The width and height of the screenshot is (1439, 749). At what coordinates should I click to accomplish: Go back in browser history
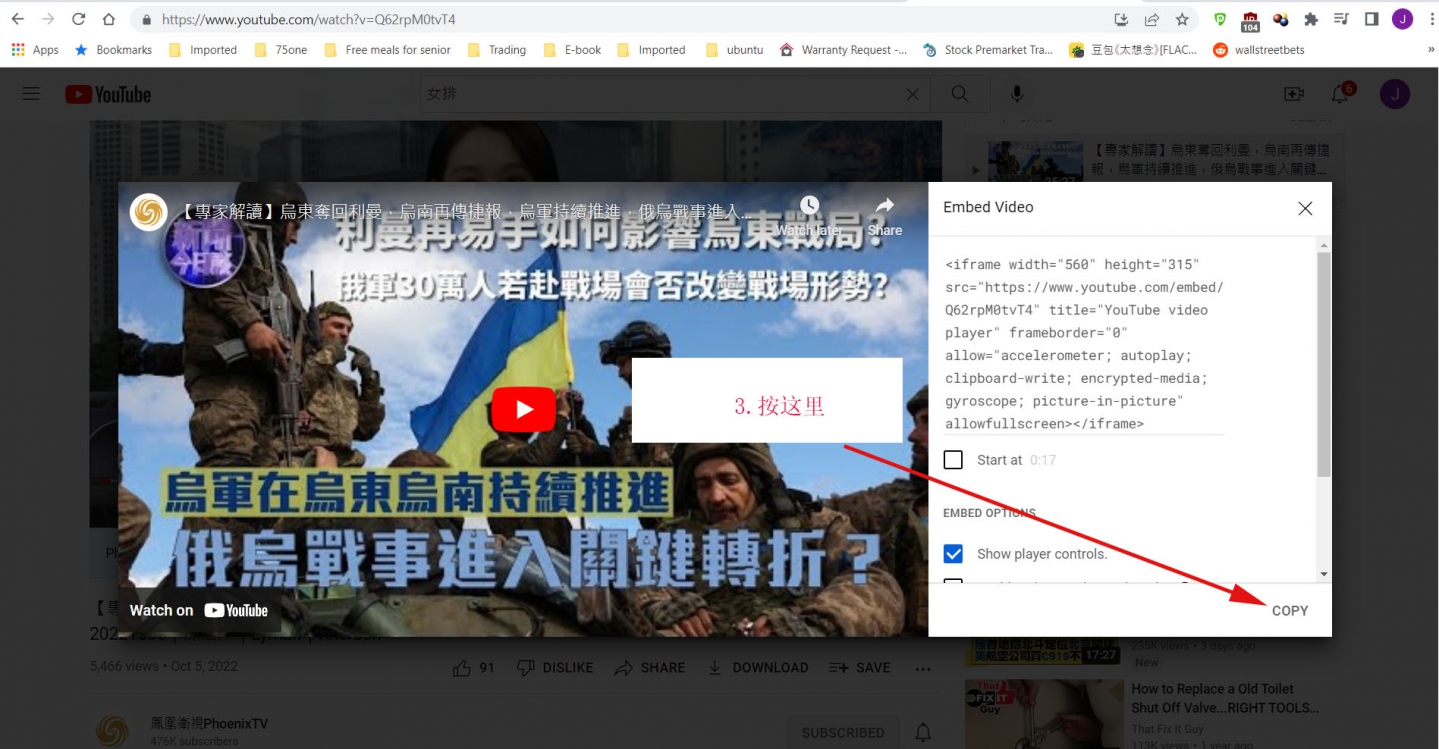click(x=17, y=19)
